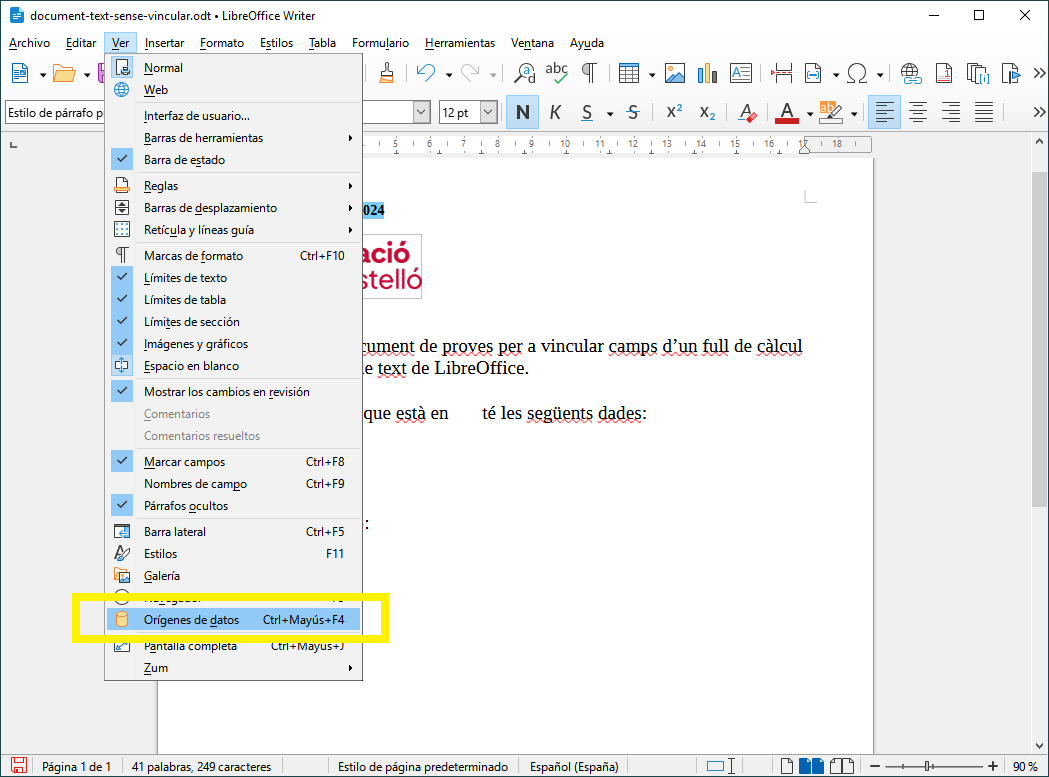Insert an image from toolbar
This screenshot has width=1049, height=777.
tap(674, 73)
